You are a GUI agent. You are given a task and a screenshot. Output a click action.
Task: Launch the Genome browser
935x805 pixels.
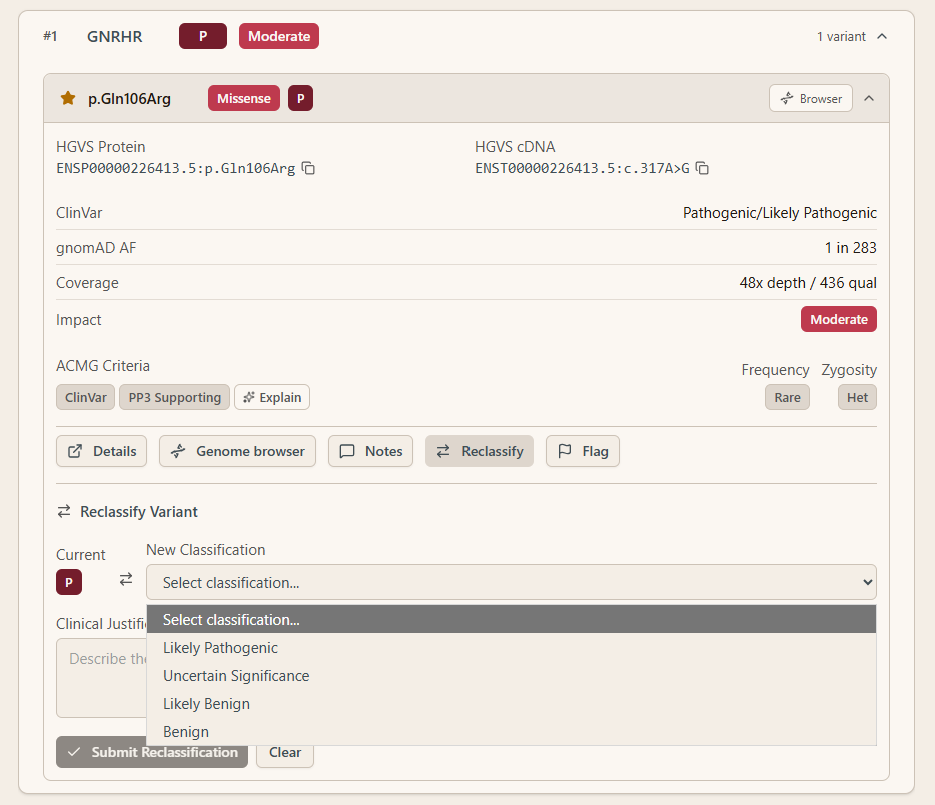(x=237, y=451)
